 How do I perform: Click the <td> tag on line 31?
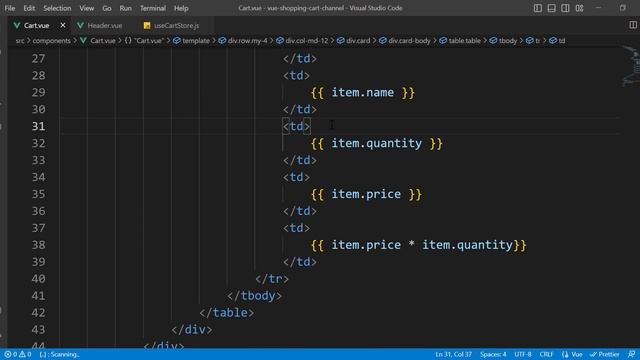tap(297, 126)
